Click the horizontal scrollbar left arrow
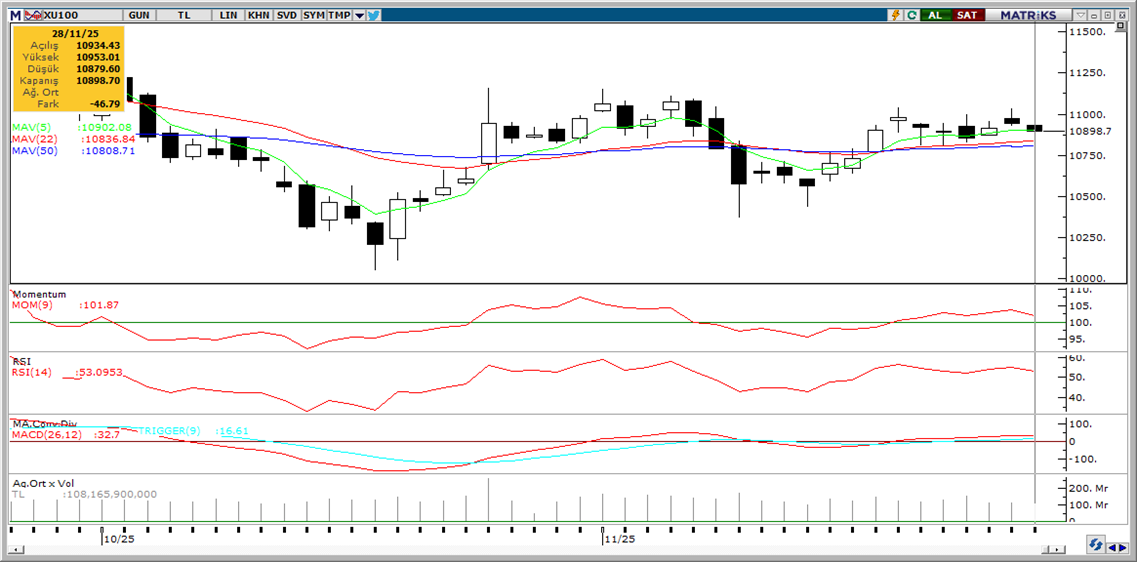Screen dimensions: 1137x562 pyautogui.click(x=16, y=549)
